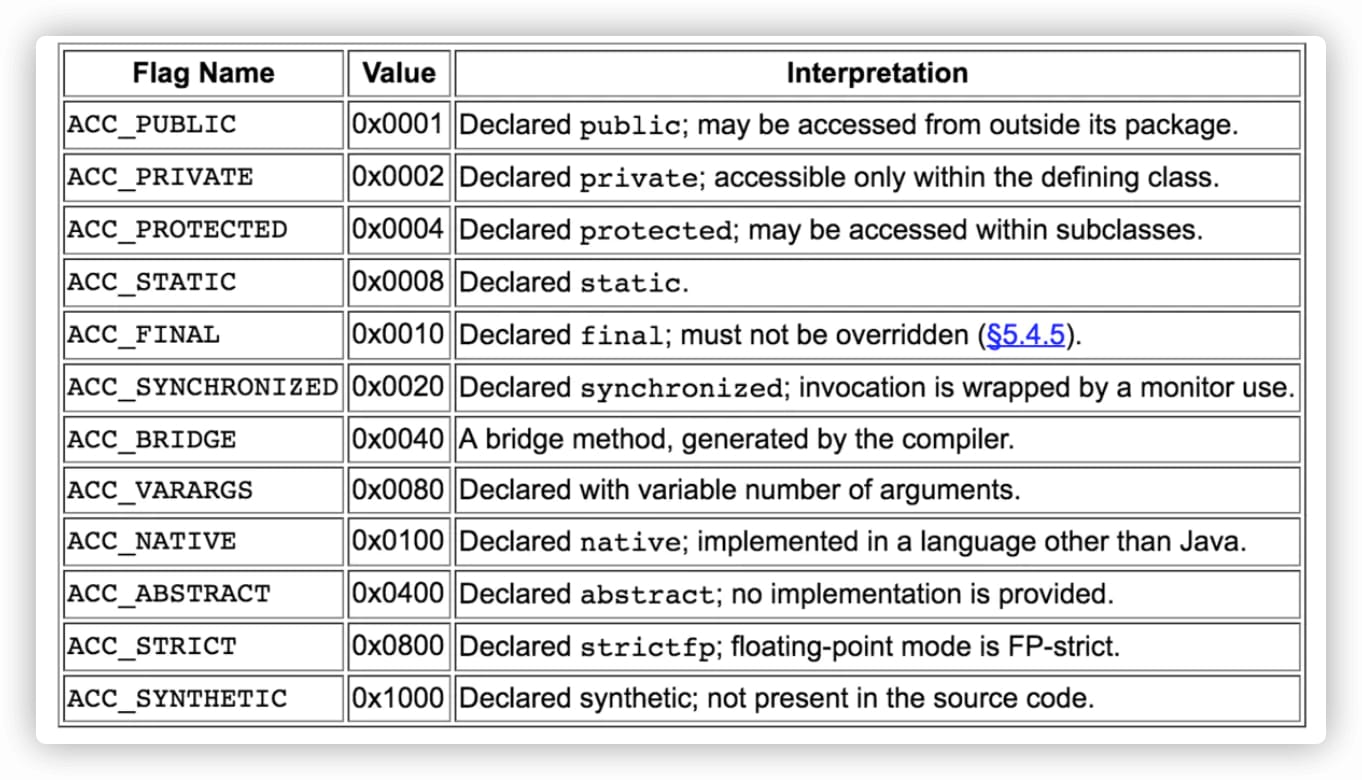Click the ACC_FINAL flag name cell
The image size is (1362, 780).
[x=203, y=334]
